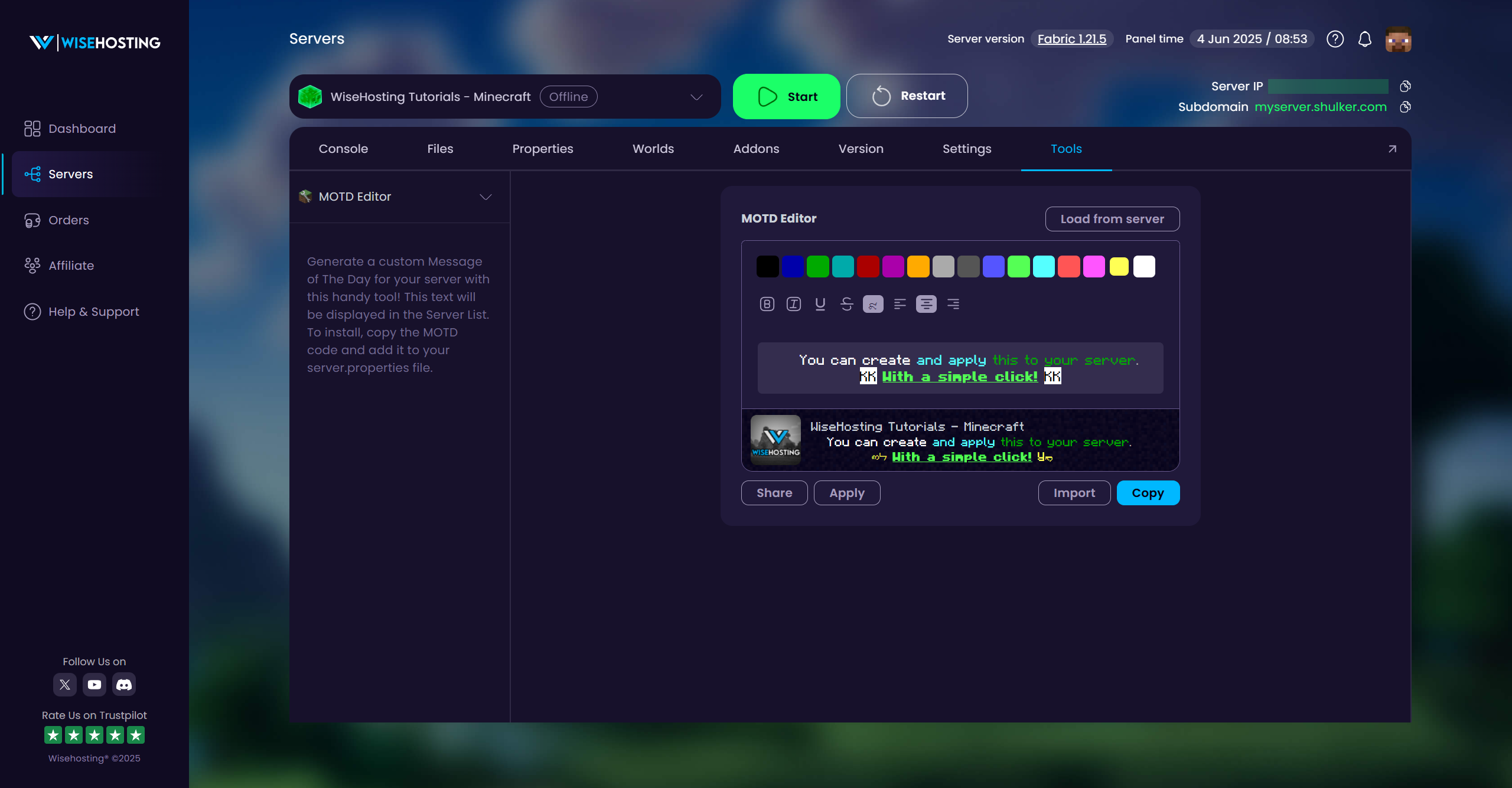Screen dimensions: 1512x788
Task: Click the Share button
Action: 774,493
